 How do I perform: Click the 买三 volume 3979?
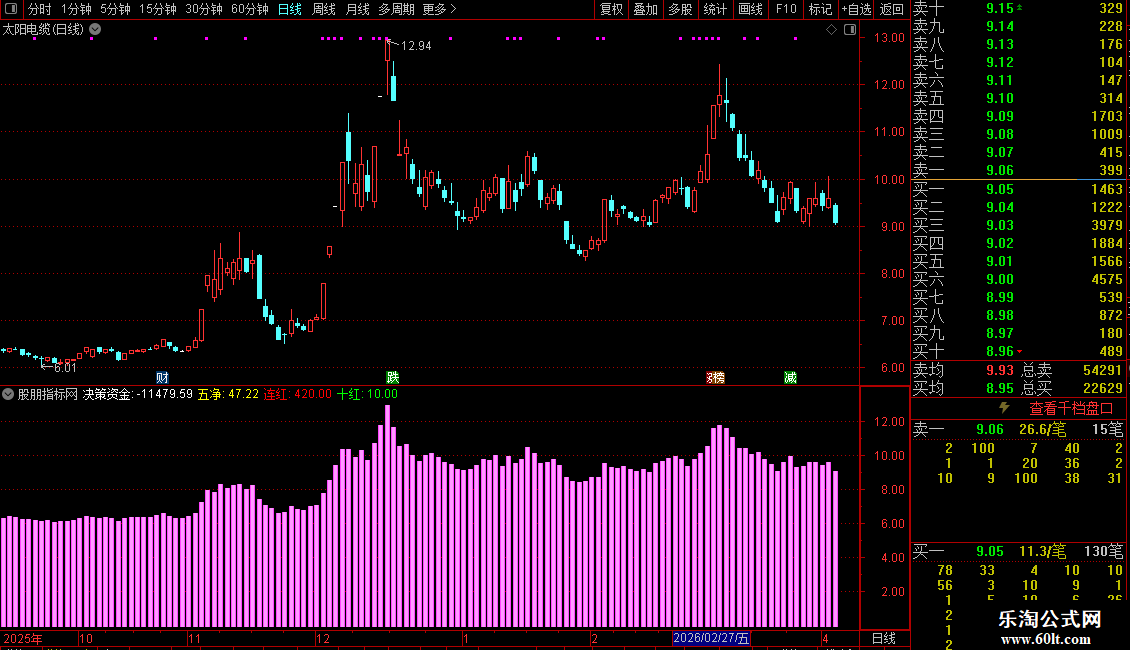tap(1106, 225)
